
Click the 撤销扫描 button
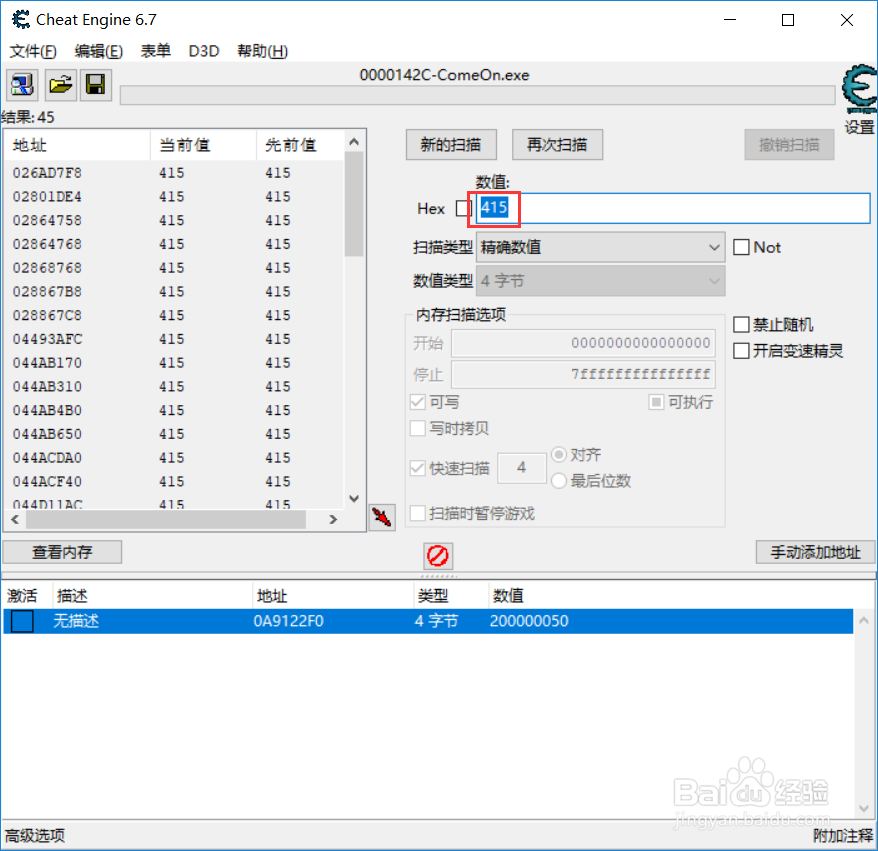point(790,145)
